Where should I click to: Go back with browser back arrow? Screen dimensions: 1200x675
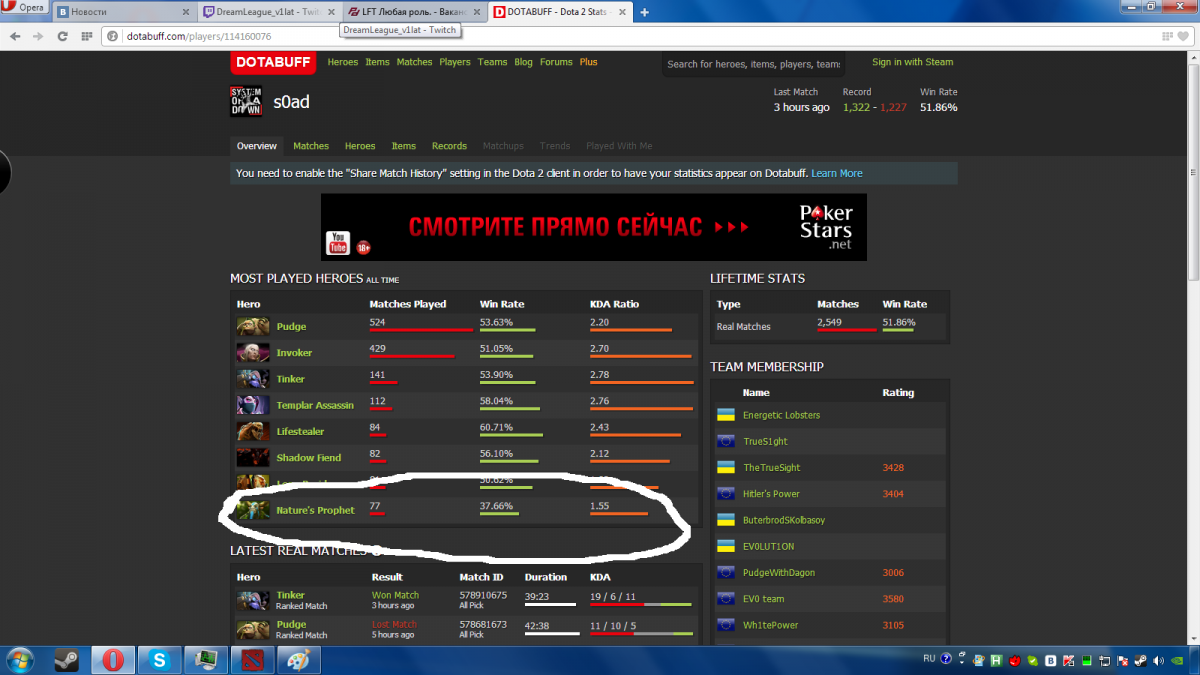(15, 36)
